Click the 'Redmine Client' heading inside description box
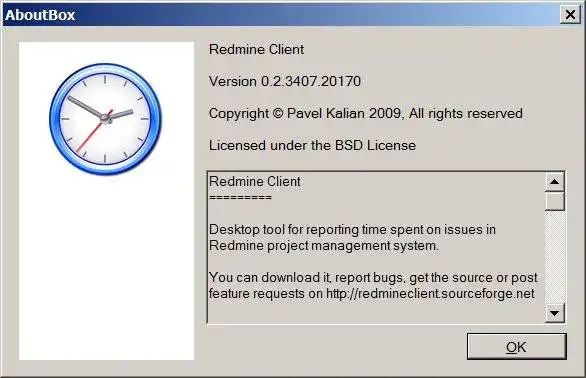586x378 pixels. tap(255, 181)
